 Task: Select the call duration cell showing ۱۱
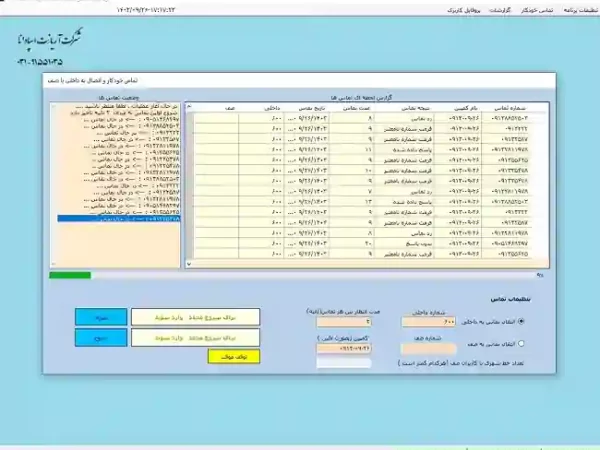(x=352, y=150)
